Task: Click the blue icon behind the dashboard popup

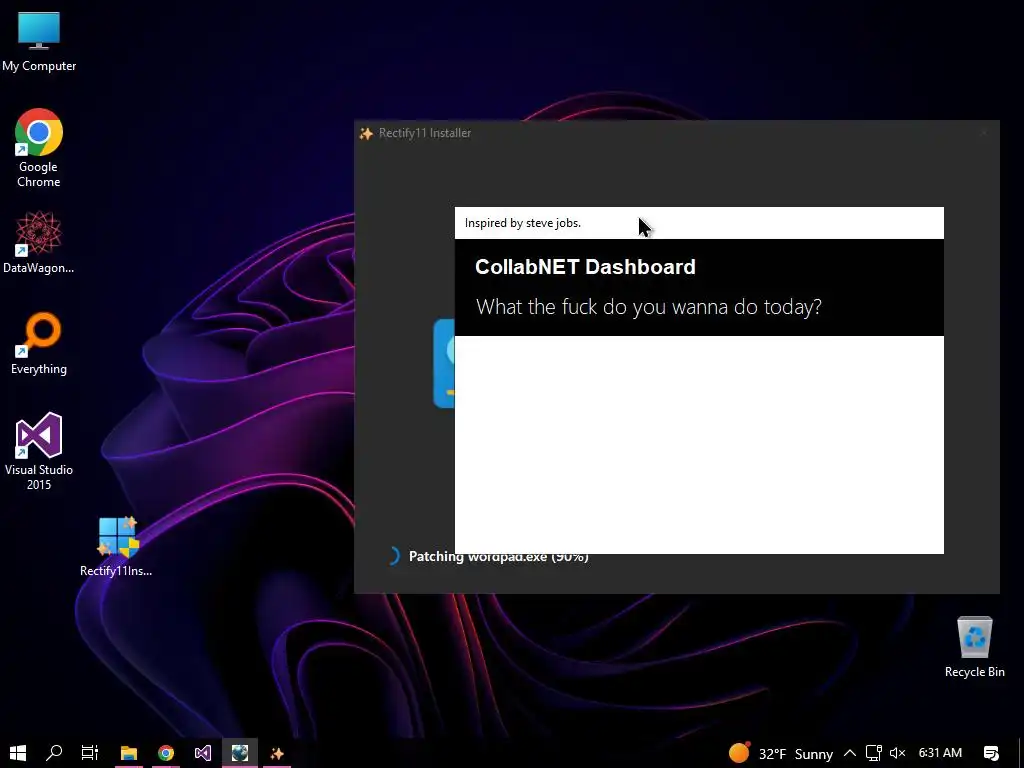Action: click(x=444, y=363)
